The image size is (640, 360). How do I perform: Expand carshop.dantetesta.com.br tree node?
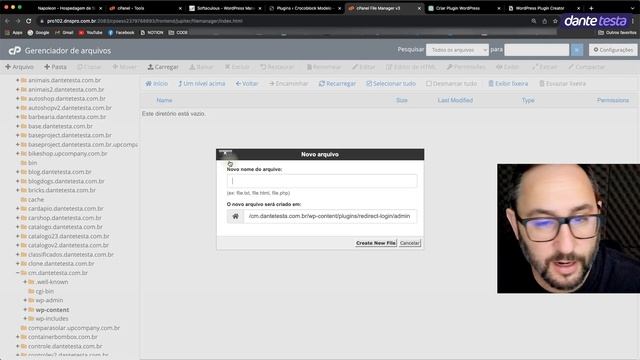tap(18, 218)
